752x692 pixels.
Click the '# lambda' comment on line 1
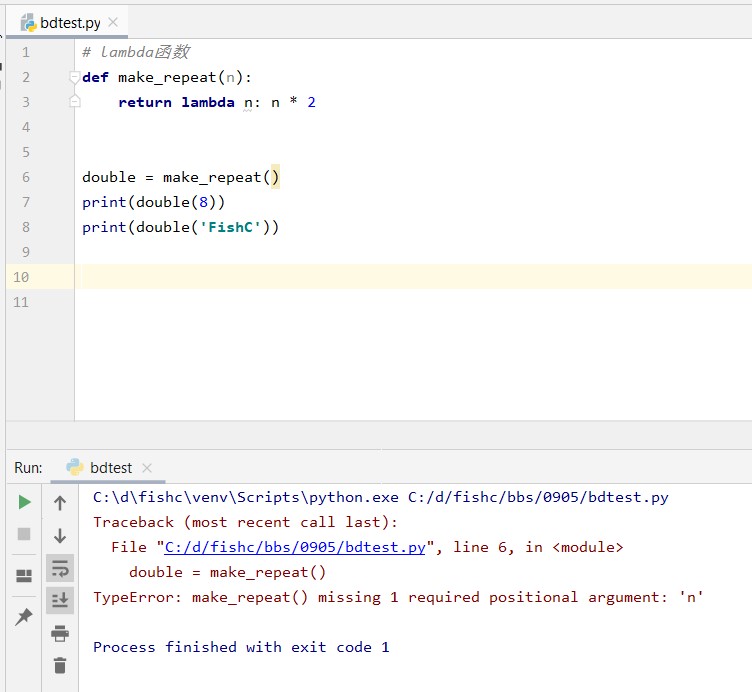tap(136, 52)
